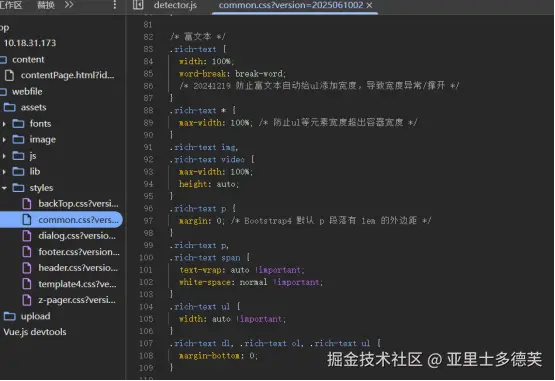Screen dimensions: 555x381
Task: Switch to the common.css?version=2025061002 tab
Action: pyautogui.click(x=291, y=5)
